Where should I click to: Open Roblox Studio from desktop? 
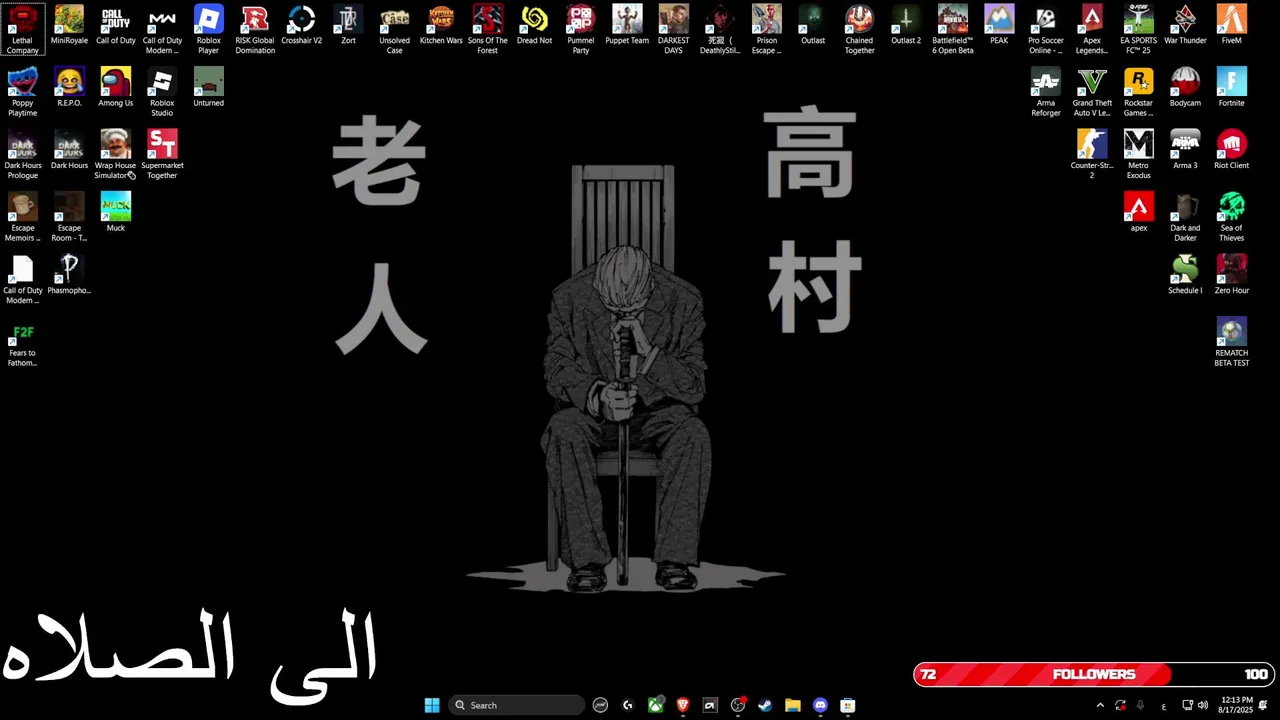click(162, 92)
